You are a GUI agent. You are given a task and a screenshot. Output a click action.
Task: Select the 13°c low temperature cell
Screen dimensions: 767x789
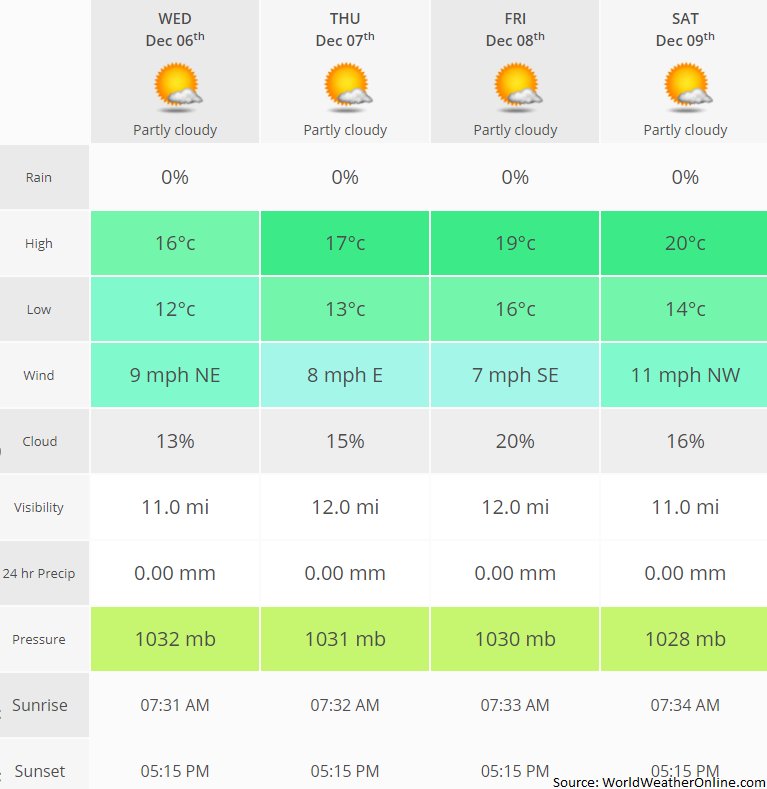345,309
